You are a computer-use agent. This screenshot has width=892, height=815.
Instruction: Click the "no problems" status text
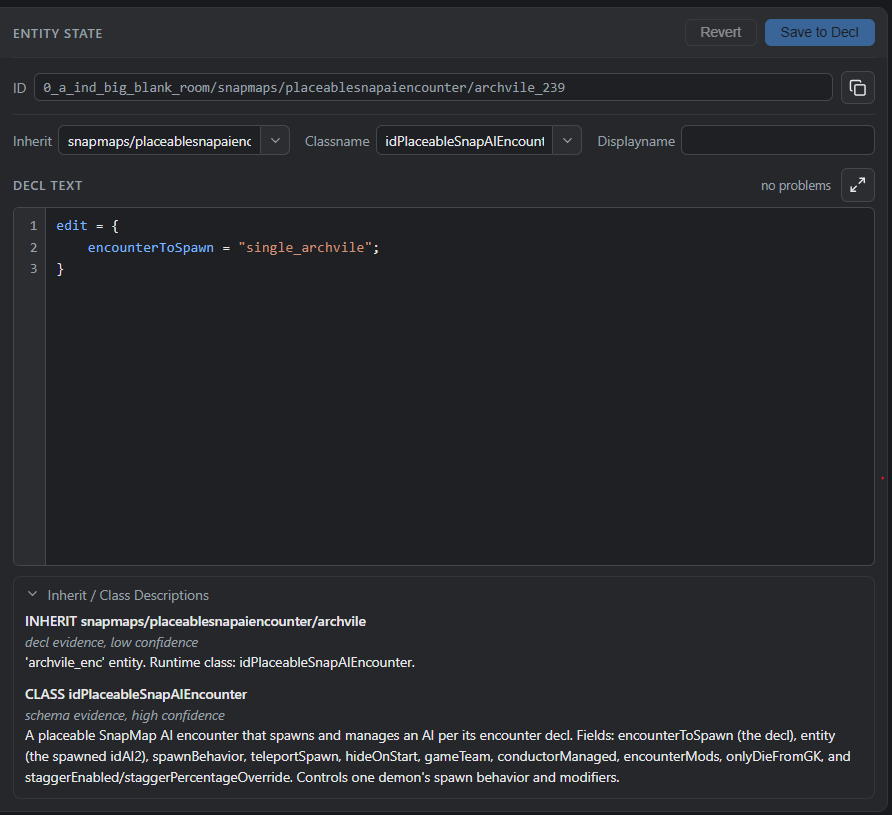point(796,185)
